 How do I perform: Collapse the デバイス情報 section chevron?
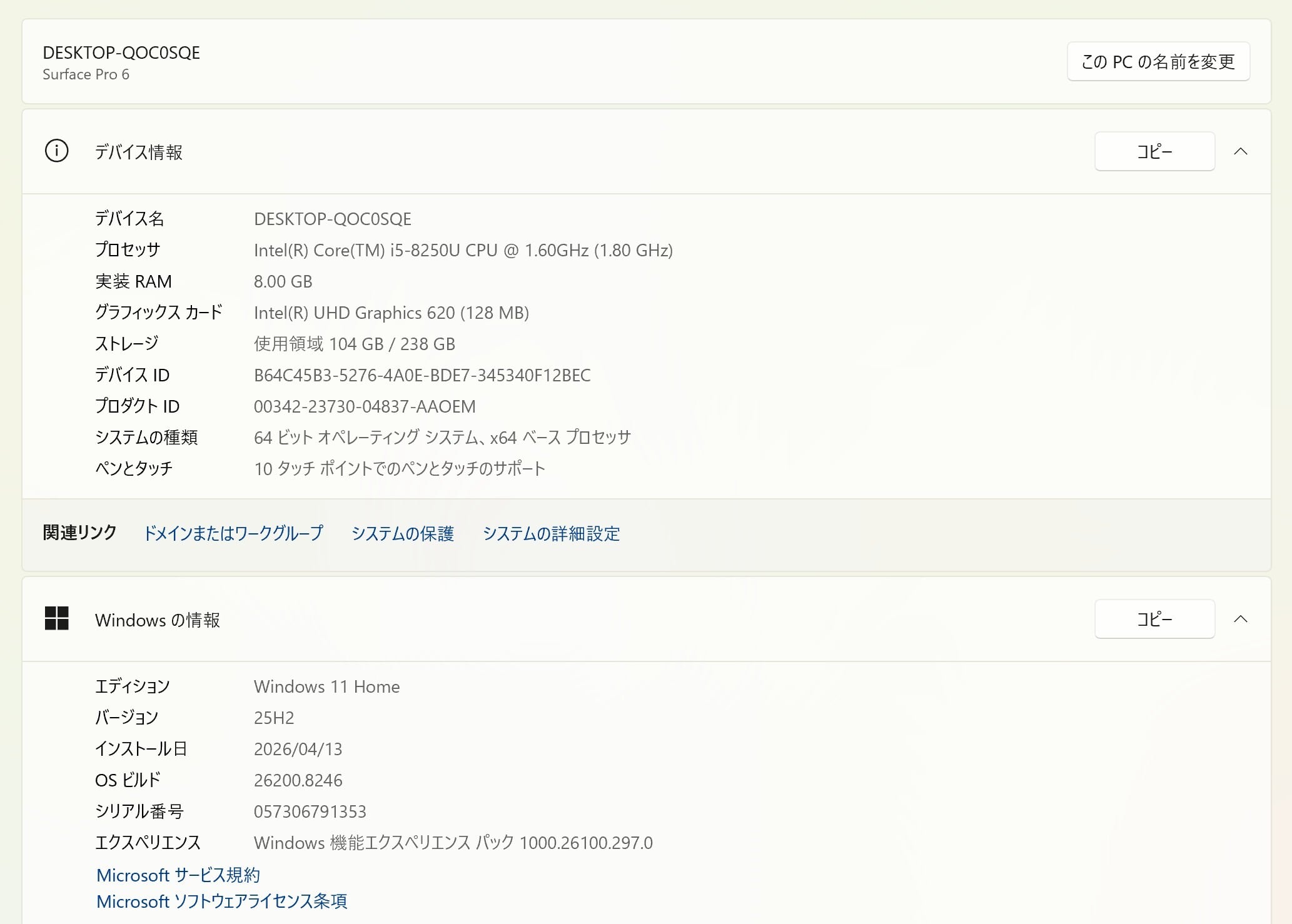tap(1241, 151)
